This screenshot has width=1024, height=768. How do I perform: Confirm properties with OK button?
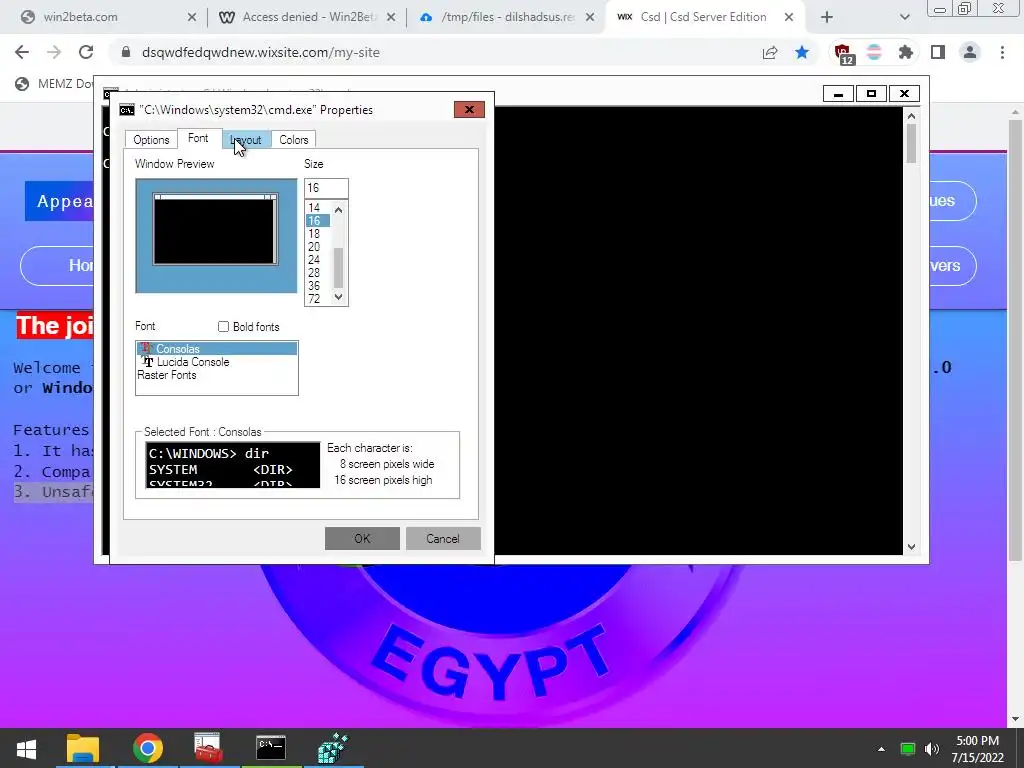[x=362, y=539]
